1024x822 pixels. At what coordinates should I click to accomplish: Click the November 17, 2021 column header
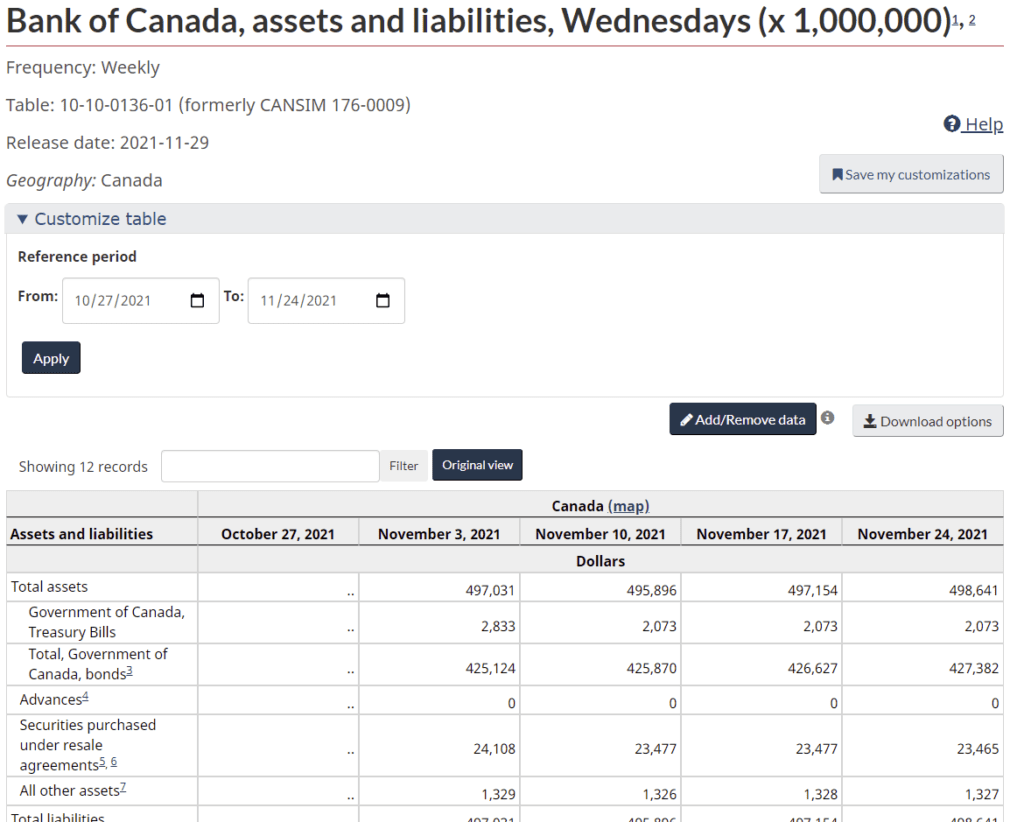point(761,534)
